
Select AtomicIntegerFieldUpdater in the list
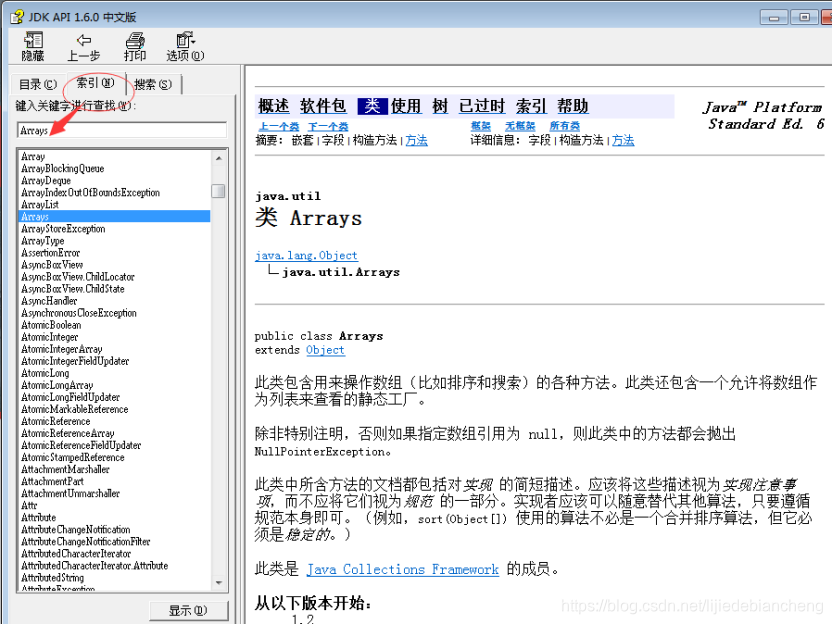tap(75, 361)
